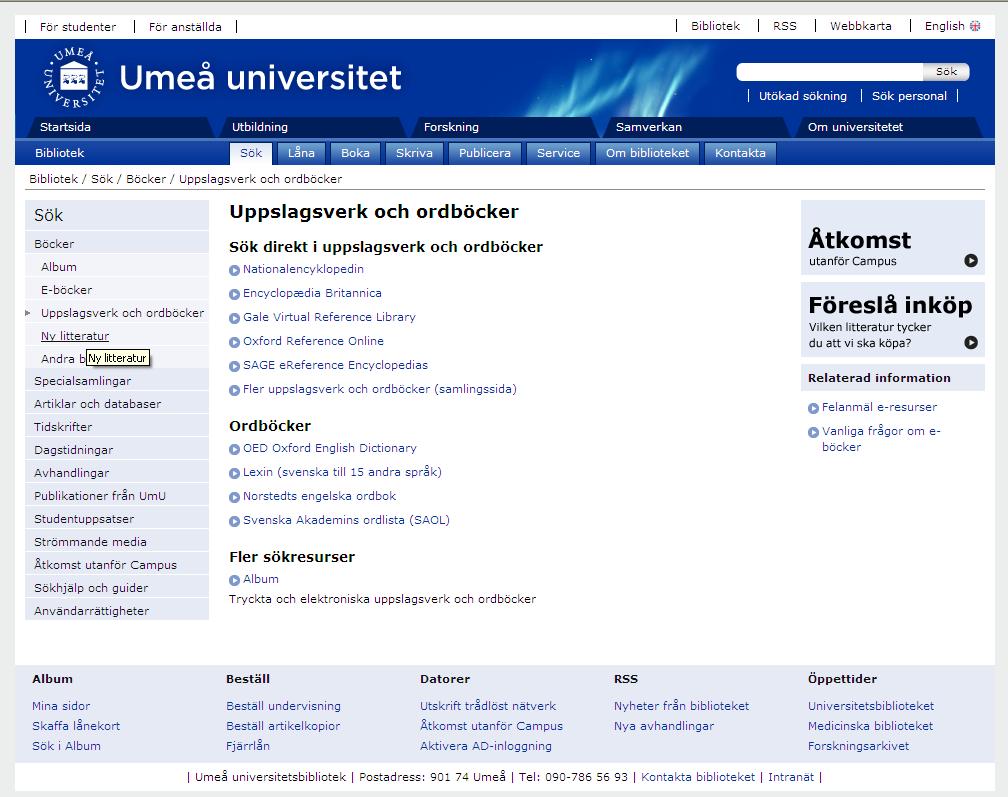Click the Sök search button
Image resolution: width=1008 pixels, height=797 pixels.
tap(946, 72)
